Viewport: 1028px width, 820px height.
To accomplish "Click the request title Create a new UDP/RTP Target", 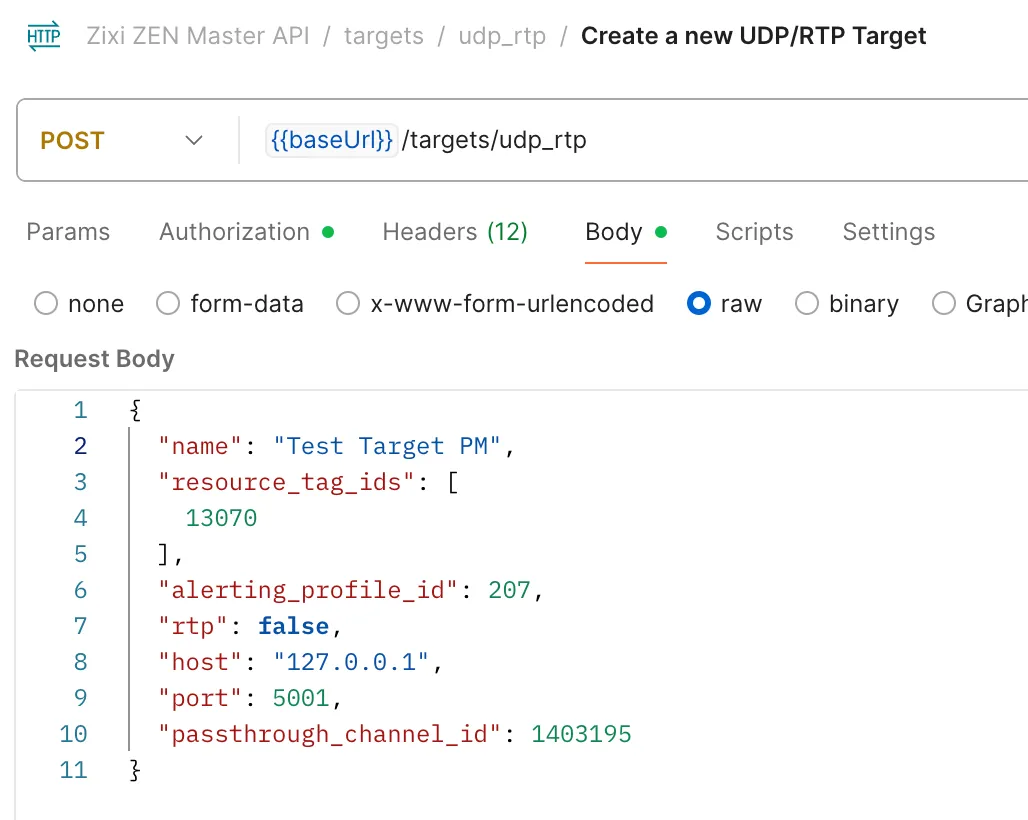I will 753,35.
